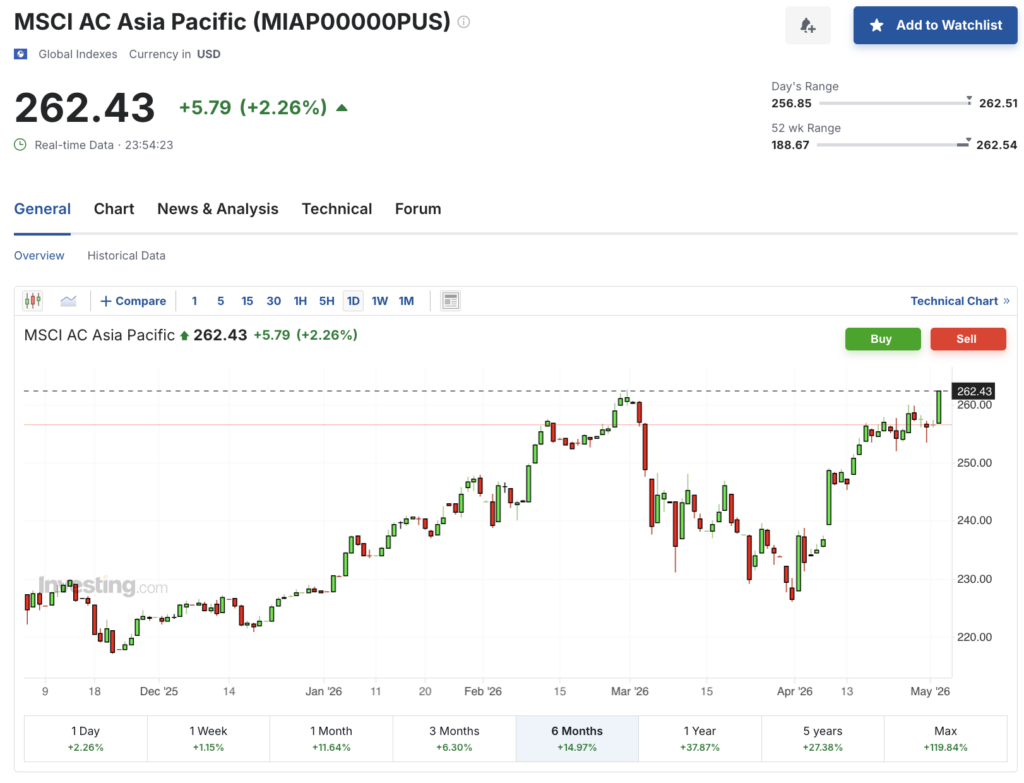Click the red Sell button
The width and height of the screenshot is (1024, 783).
[968, 339]
